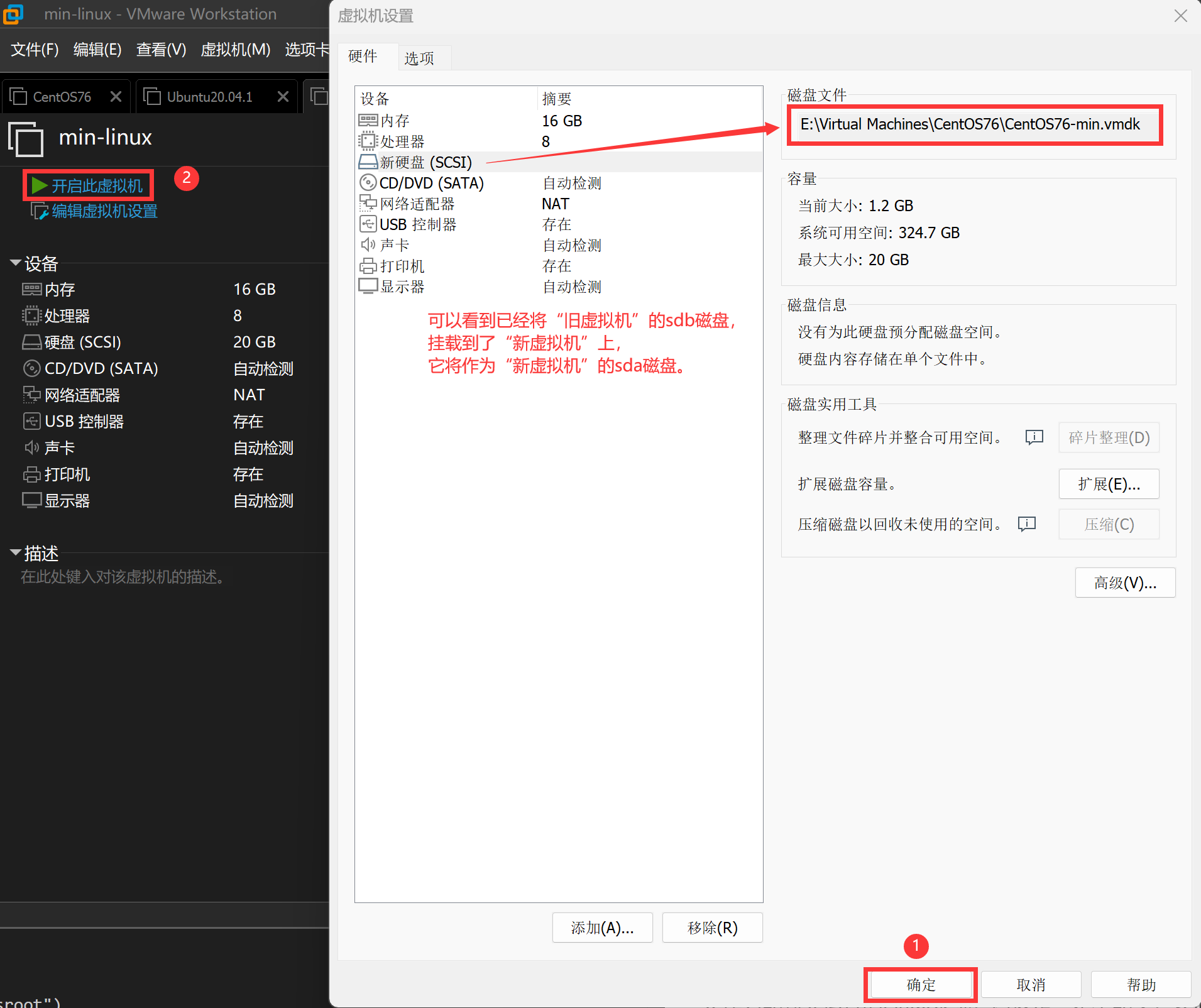Click the 编辑虚拟机设置 link
Screen dimensions: 1201x1008
pos(104,211)
